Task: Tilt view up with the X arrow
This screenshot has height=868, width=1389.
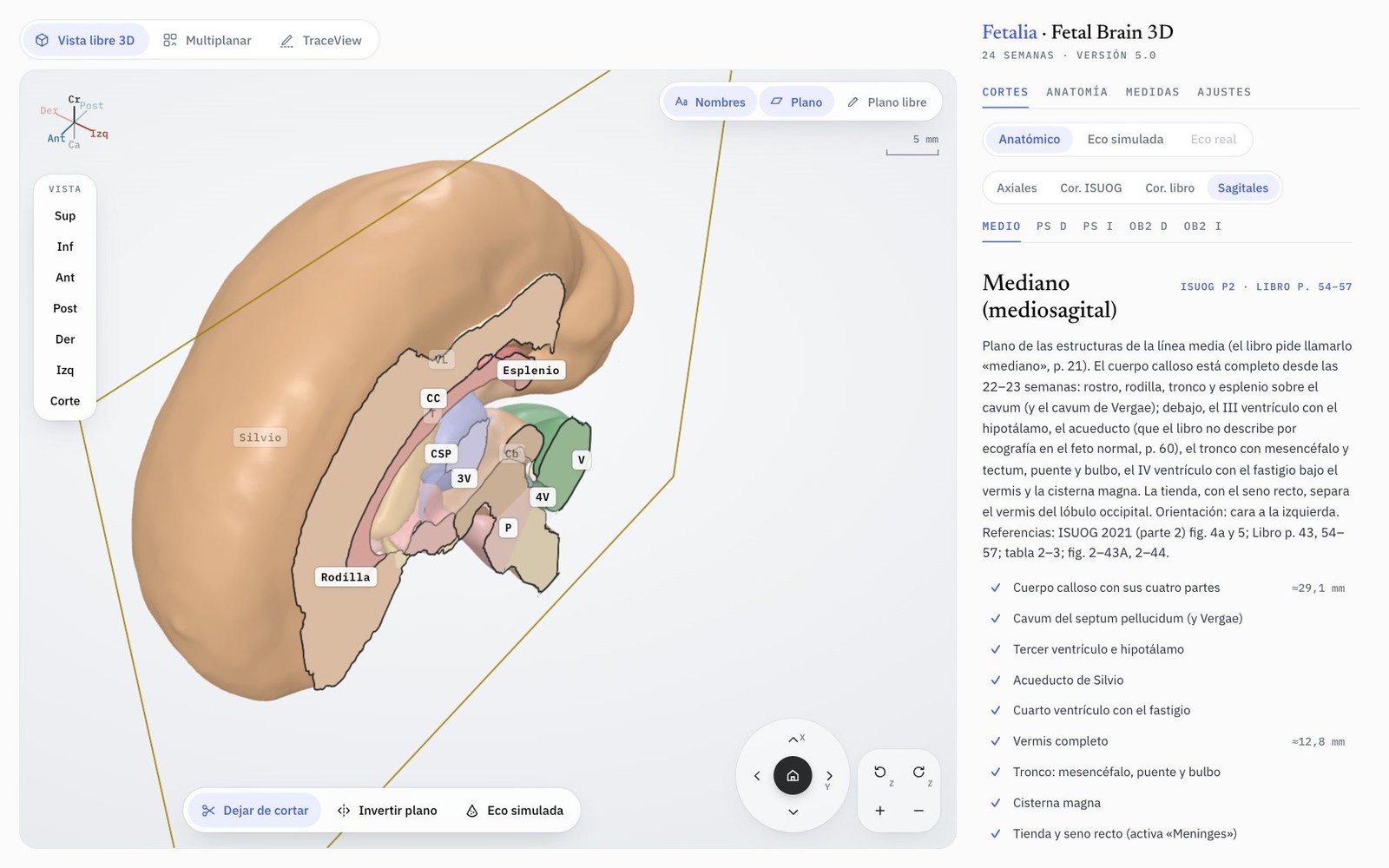Action: tap(793, 740)
